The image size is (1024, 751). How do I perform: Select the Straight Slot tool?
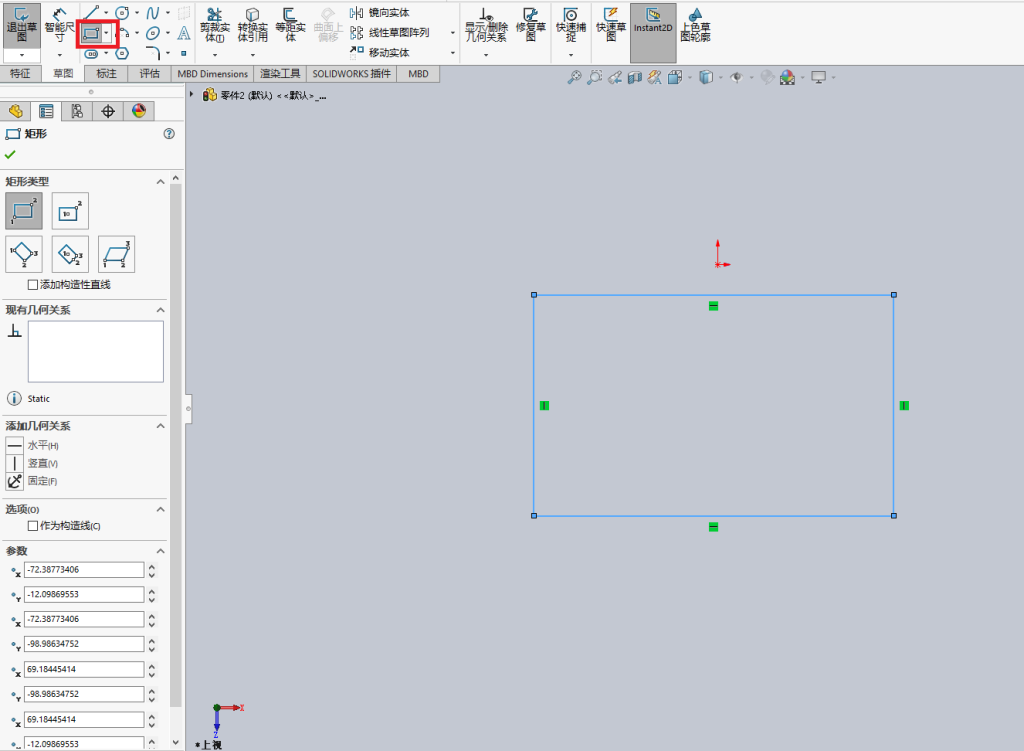point(91,54)
